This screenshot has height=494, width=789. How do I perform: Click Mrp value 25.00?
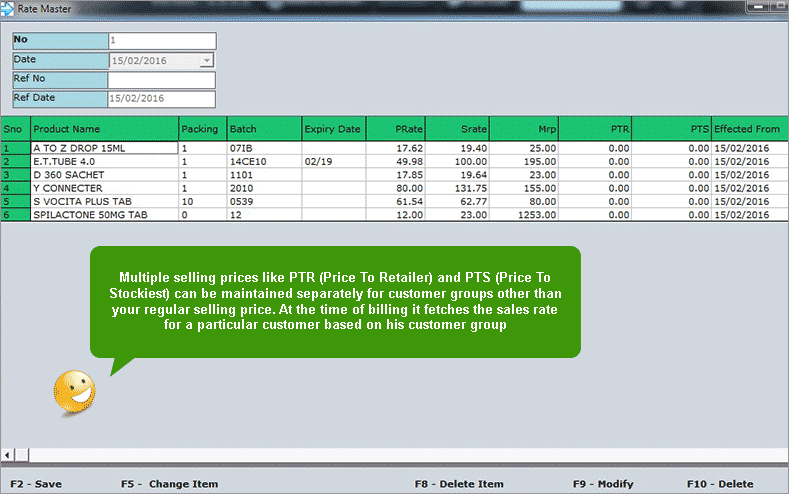click(524, 148)
